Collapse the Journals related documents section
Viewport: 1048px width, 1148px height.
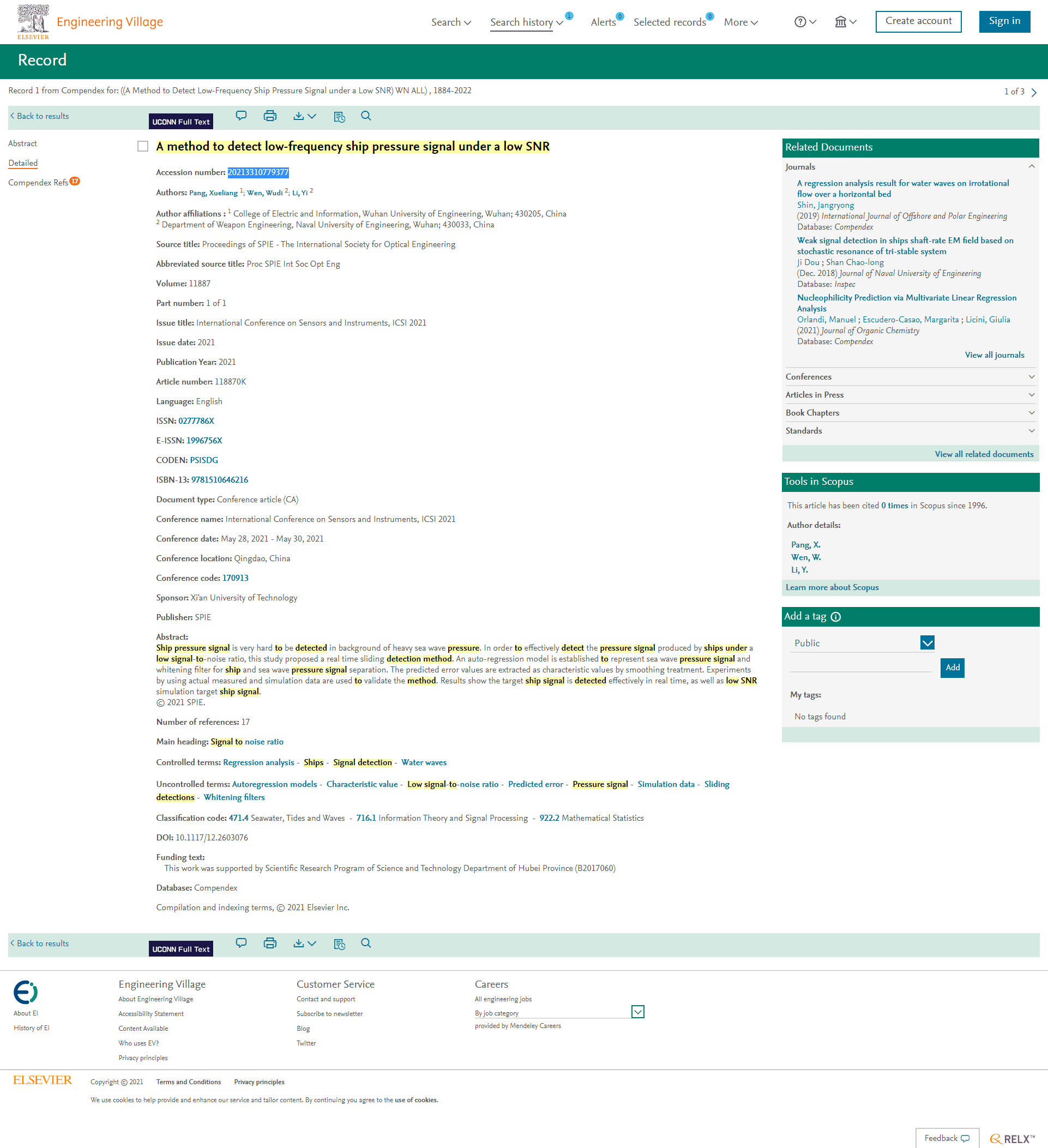[1031, 166]
